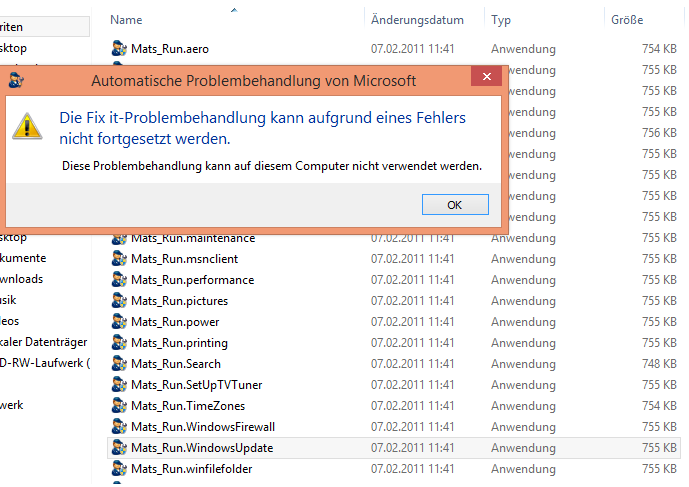
Task: Select the file name Mats_Run.aero
Action: pyautogui.click(x=170, y=49)
